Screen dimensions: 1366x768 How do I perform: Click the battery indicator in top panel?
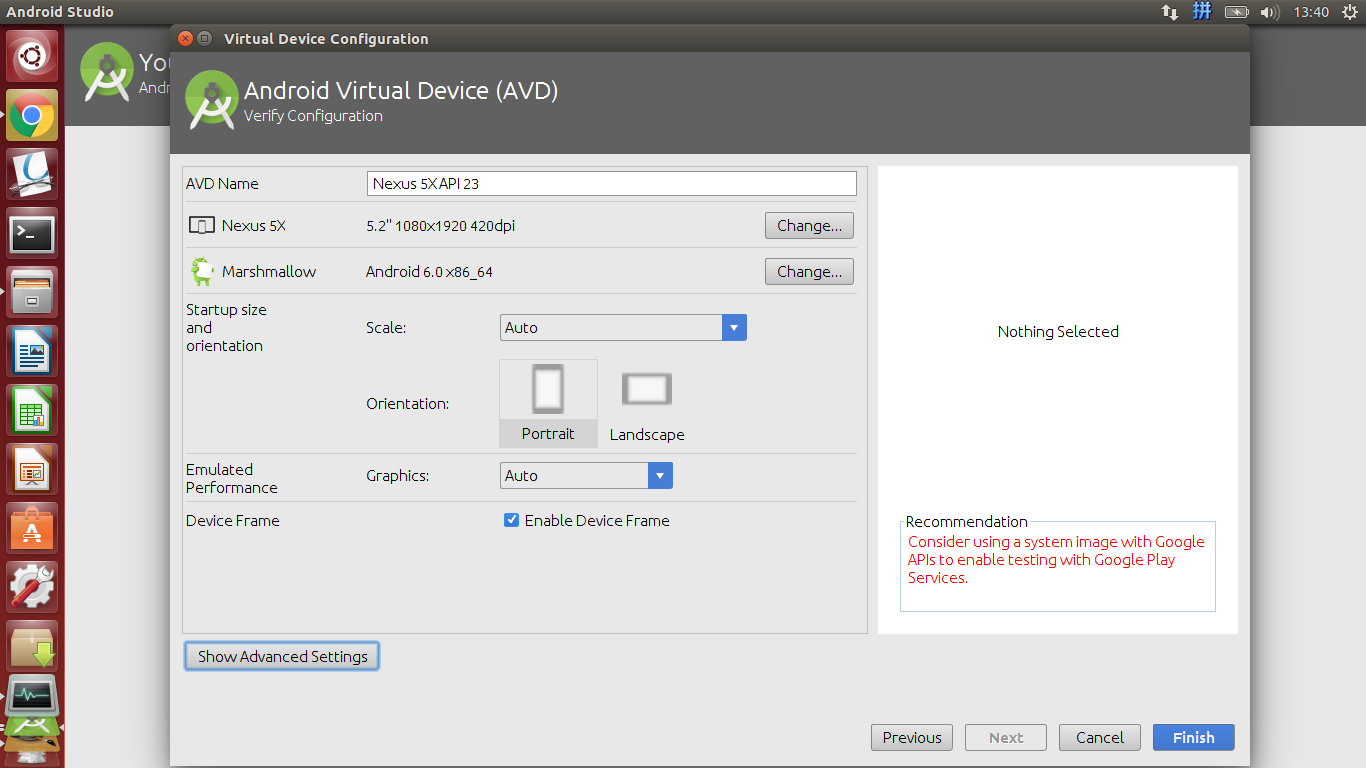[1237, 12]
